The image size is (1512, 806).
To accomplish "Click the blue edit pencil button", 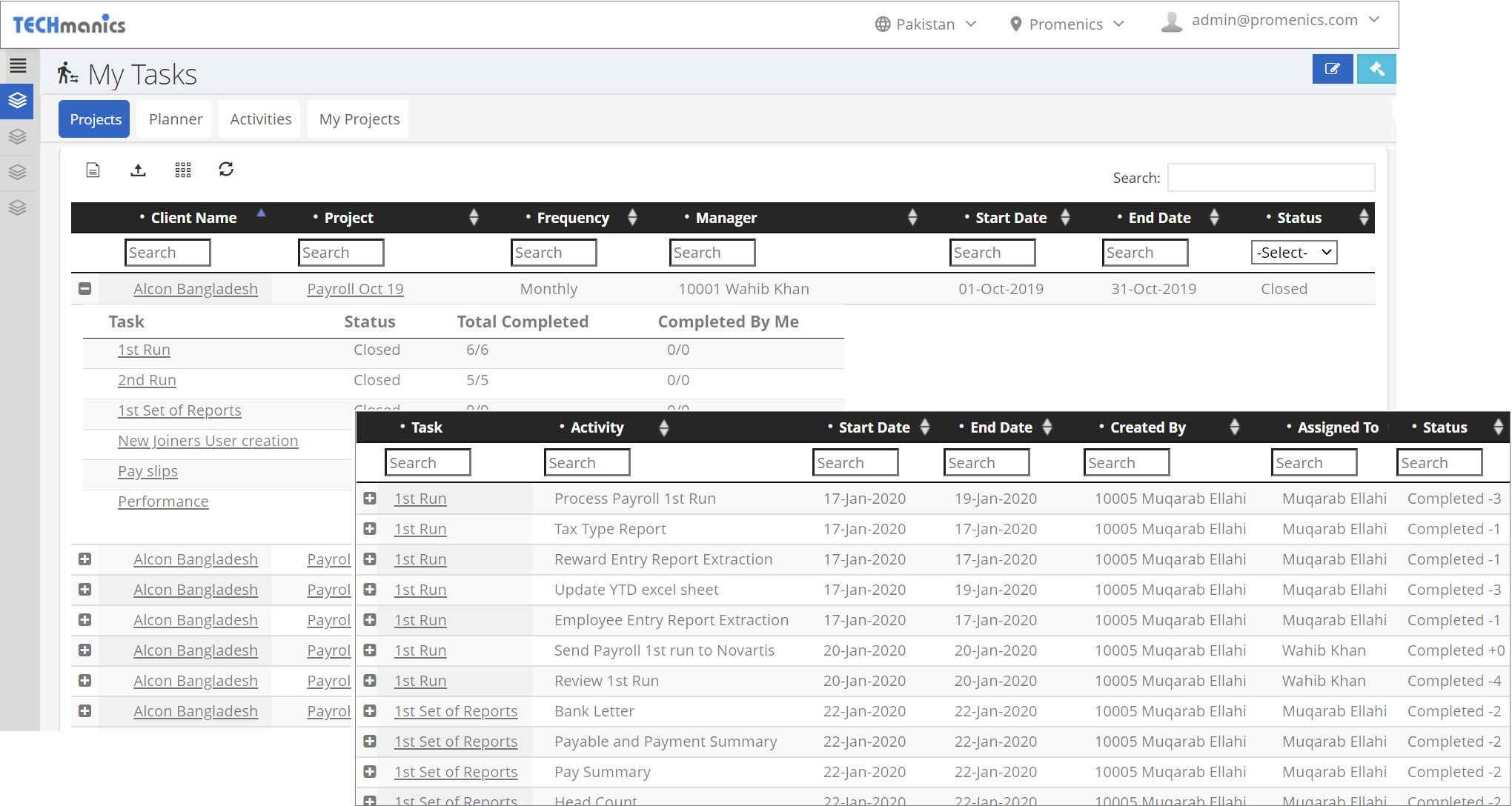I will tap(1333, 69).
